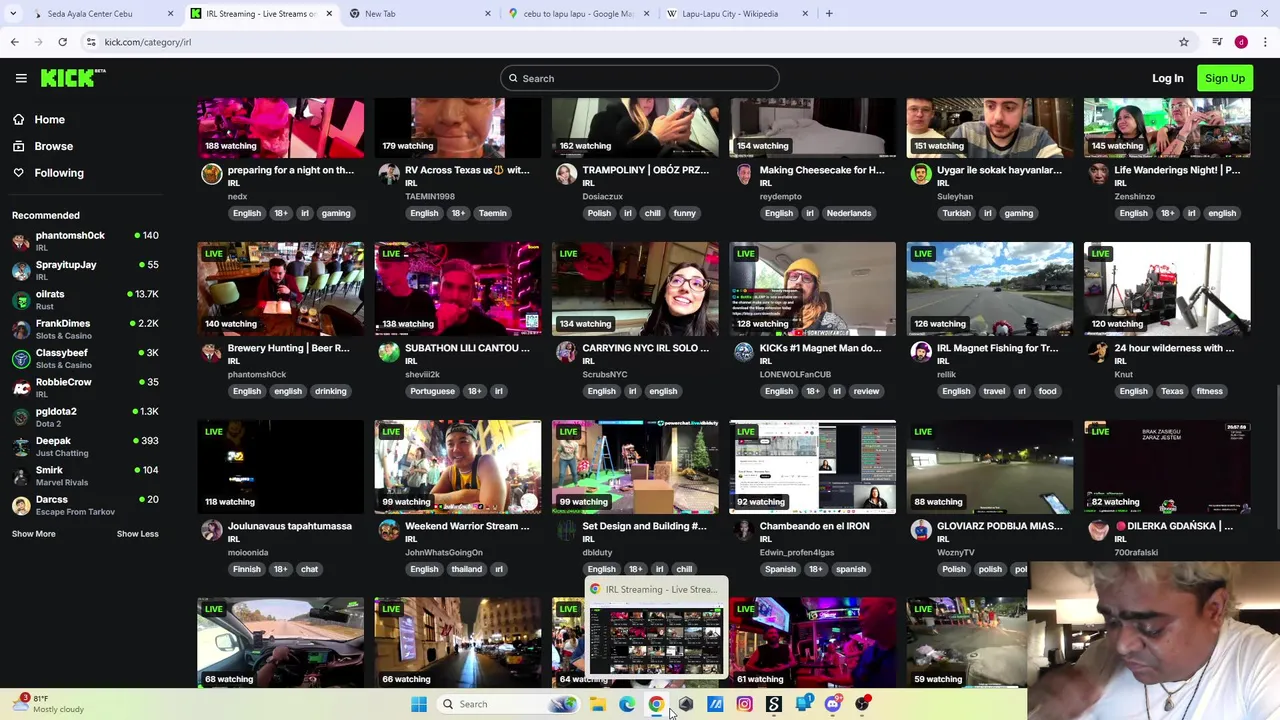Switch to the Lapu-Lapu City Wikipedia tab
Viewport: 1280px width, 720px height.
click(x=738, y=14)
